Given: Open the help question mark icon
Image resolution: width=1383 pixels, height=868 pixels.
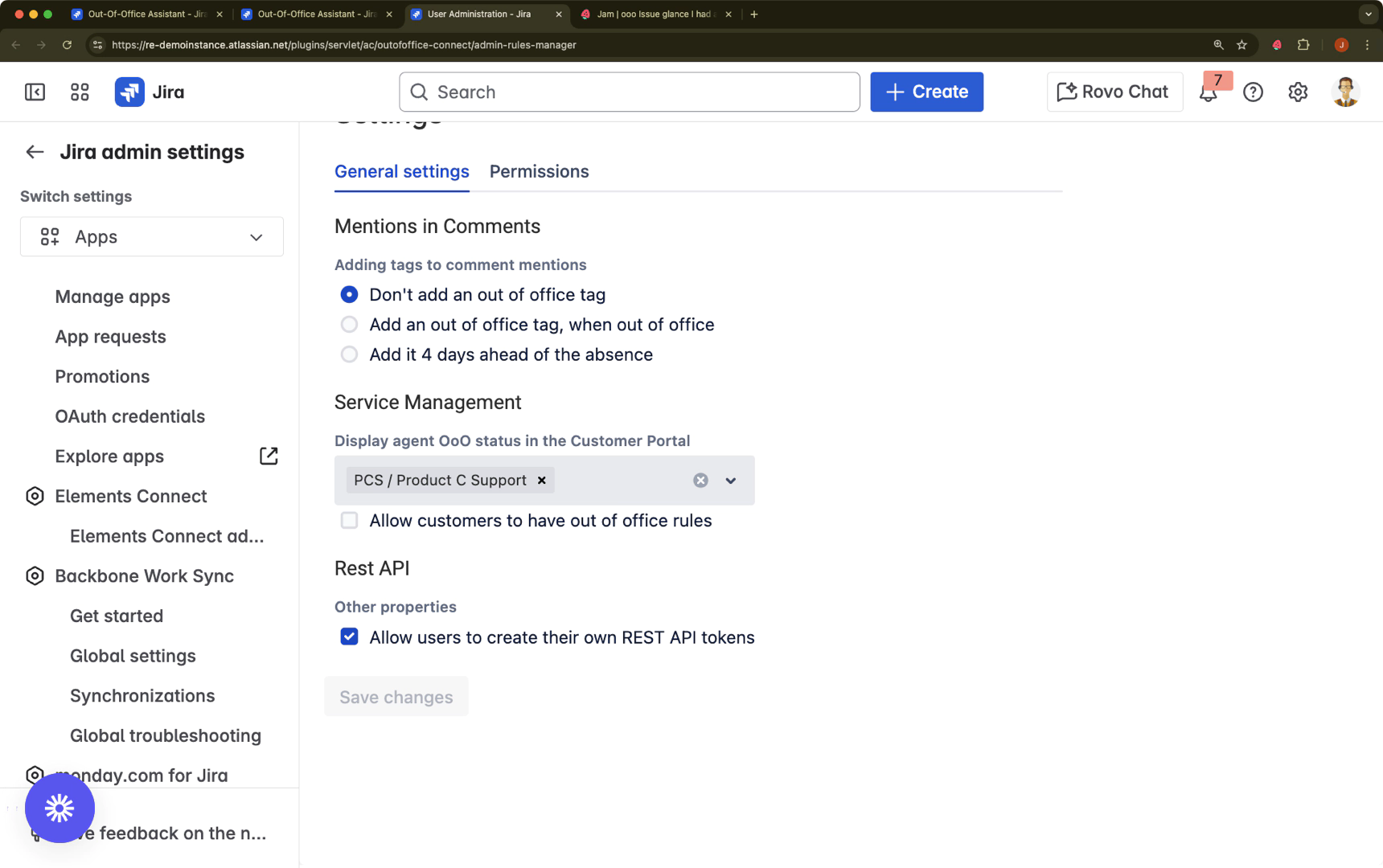Looking at the screenshot, I should pos(1253,92).
